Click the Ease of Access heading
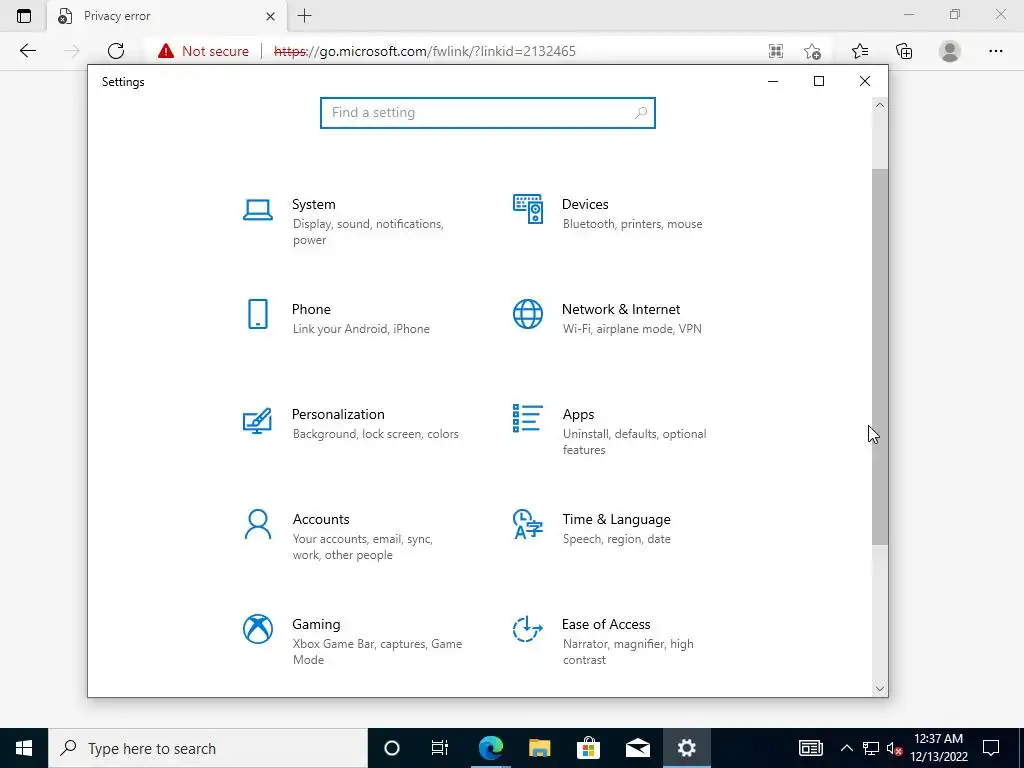 pos(606,624)
